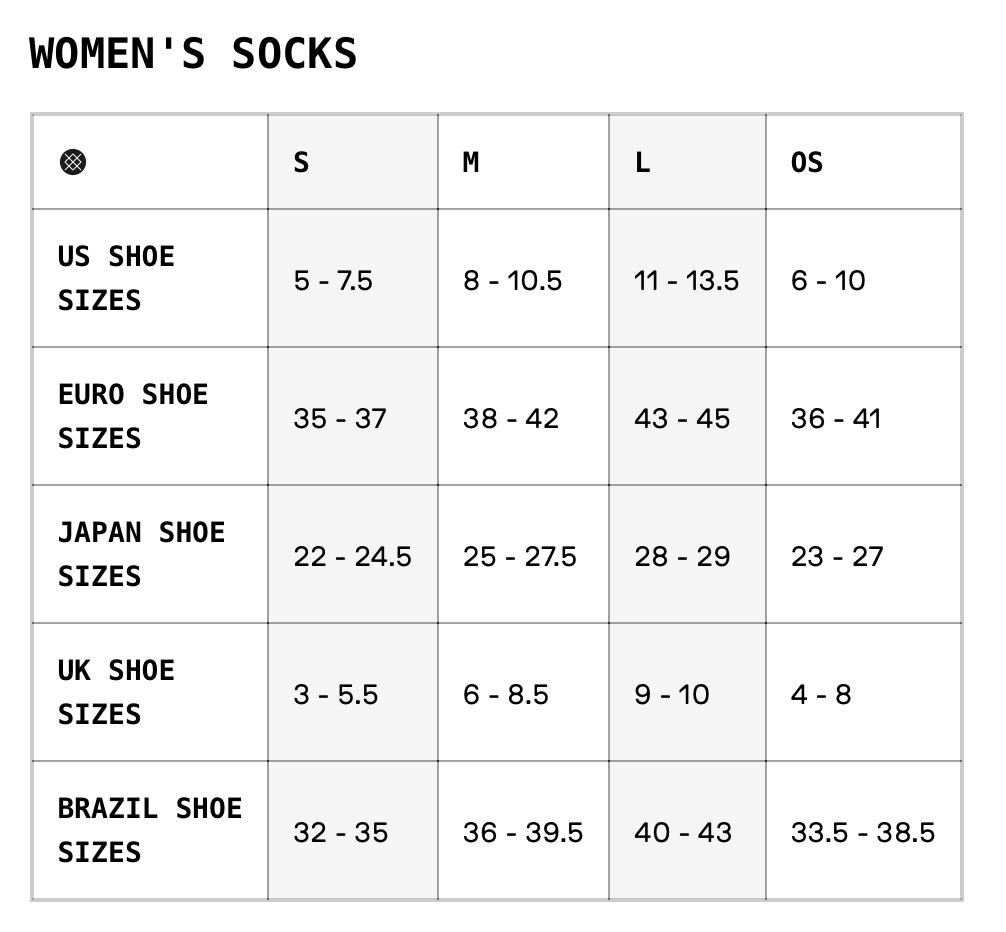Select the Euro Shoe Sizes row label
The height and width of the screenshot is (932, 1006).
(x=132, y=416)
